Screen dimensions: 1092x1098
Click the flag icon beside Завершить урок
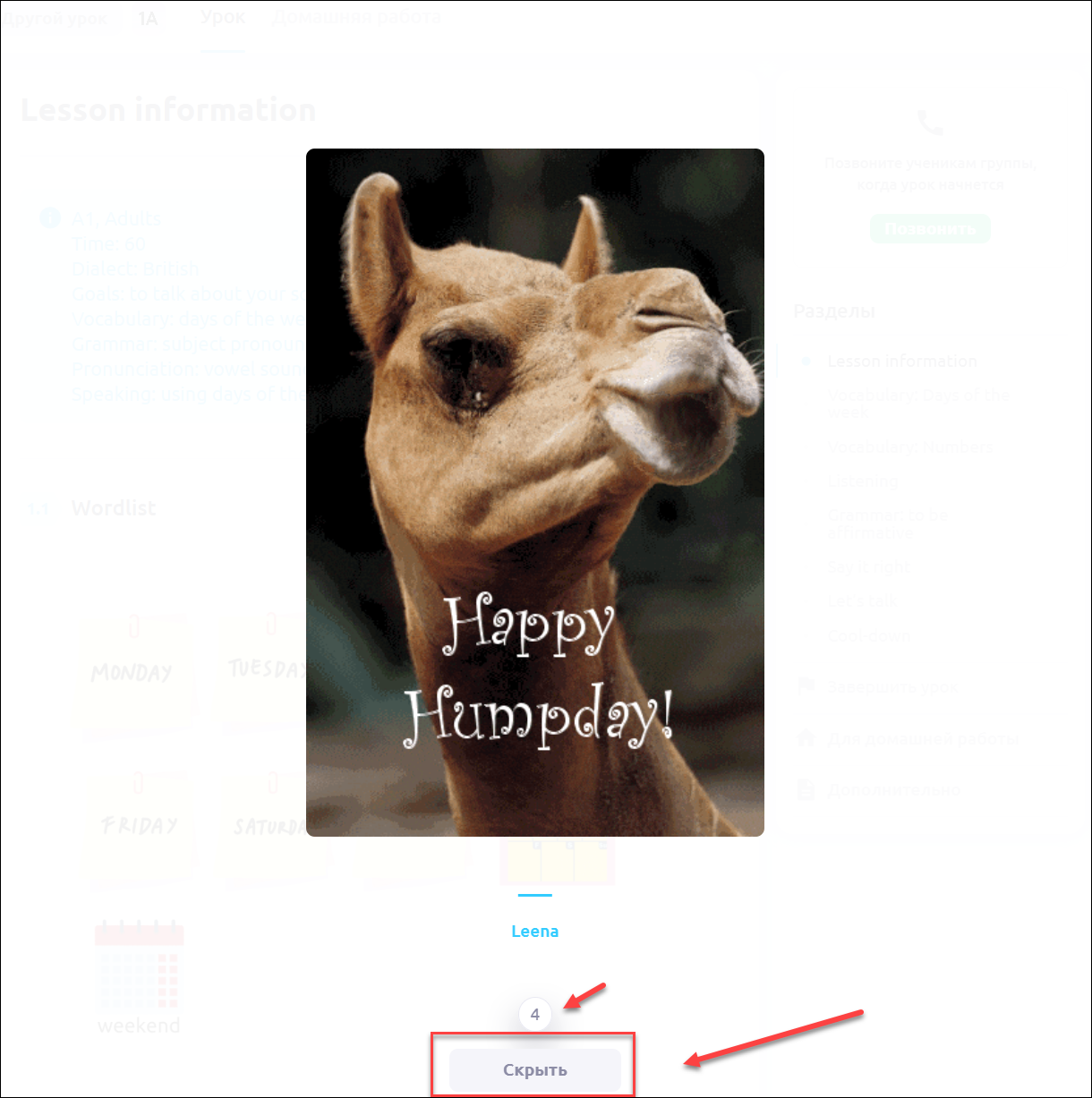(x=806, y=686)
